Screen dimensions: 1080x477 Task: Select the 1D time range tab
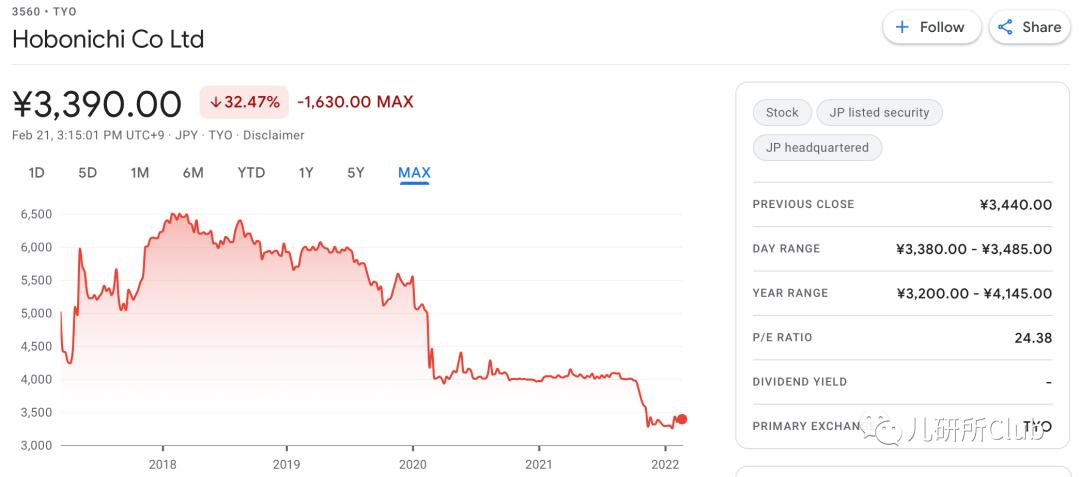coord(36,173)
